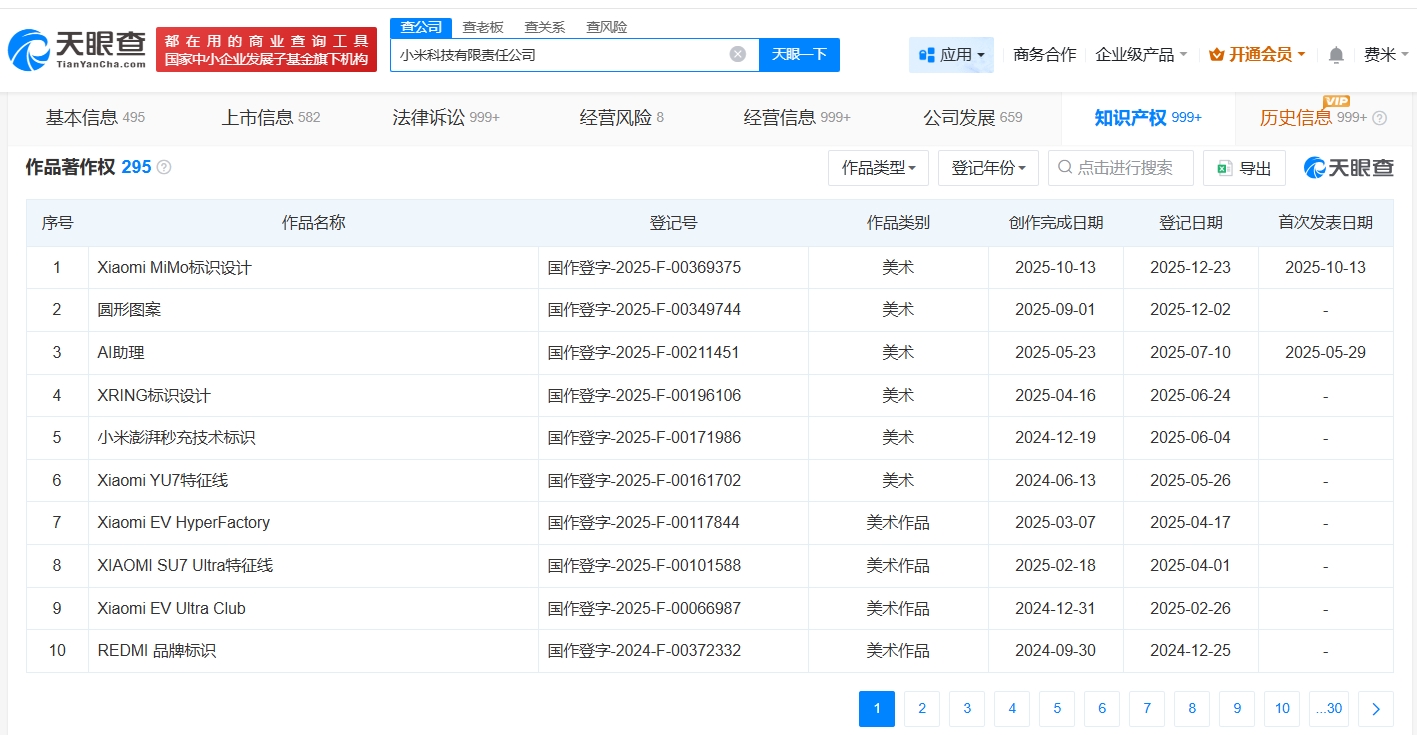Screen dimensions: 1417x735
Task: Click the 天眼一下 search button
Action: pos(799,54)
